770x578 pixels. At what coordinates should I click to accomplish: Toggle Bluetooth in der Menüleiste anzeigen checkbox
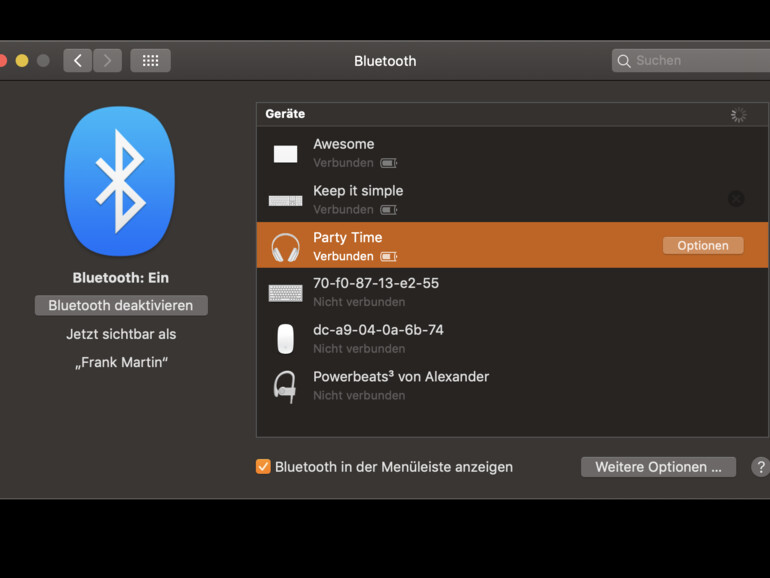[263, 467]
